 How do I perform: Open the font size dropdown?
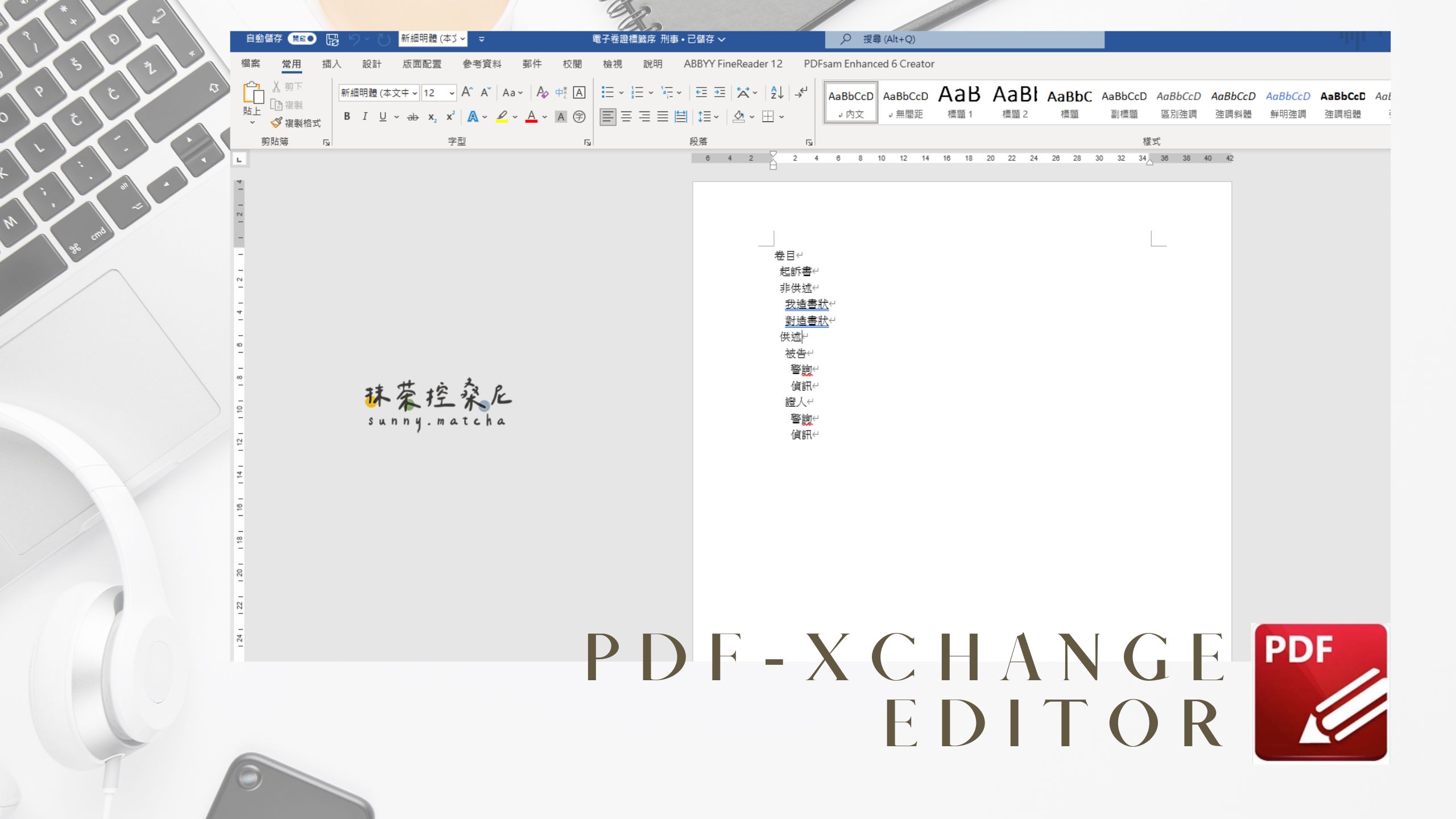452,93
